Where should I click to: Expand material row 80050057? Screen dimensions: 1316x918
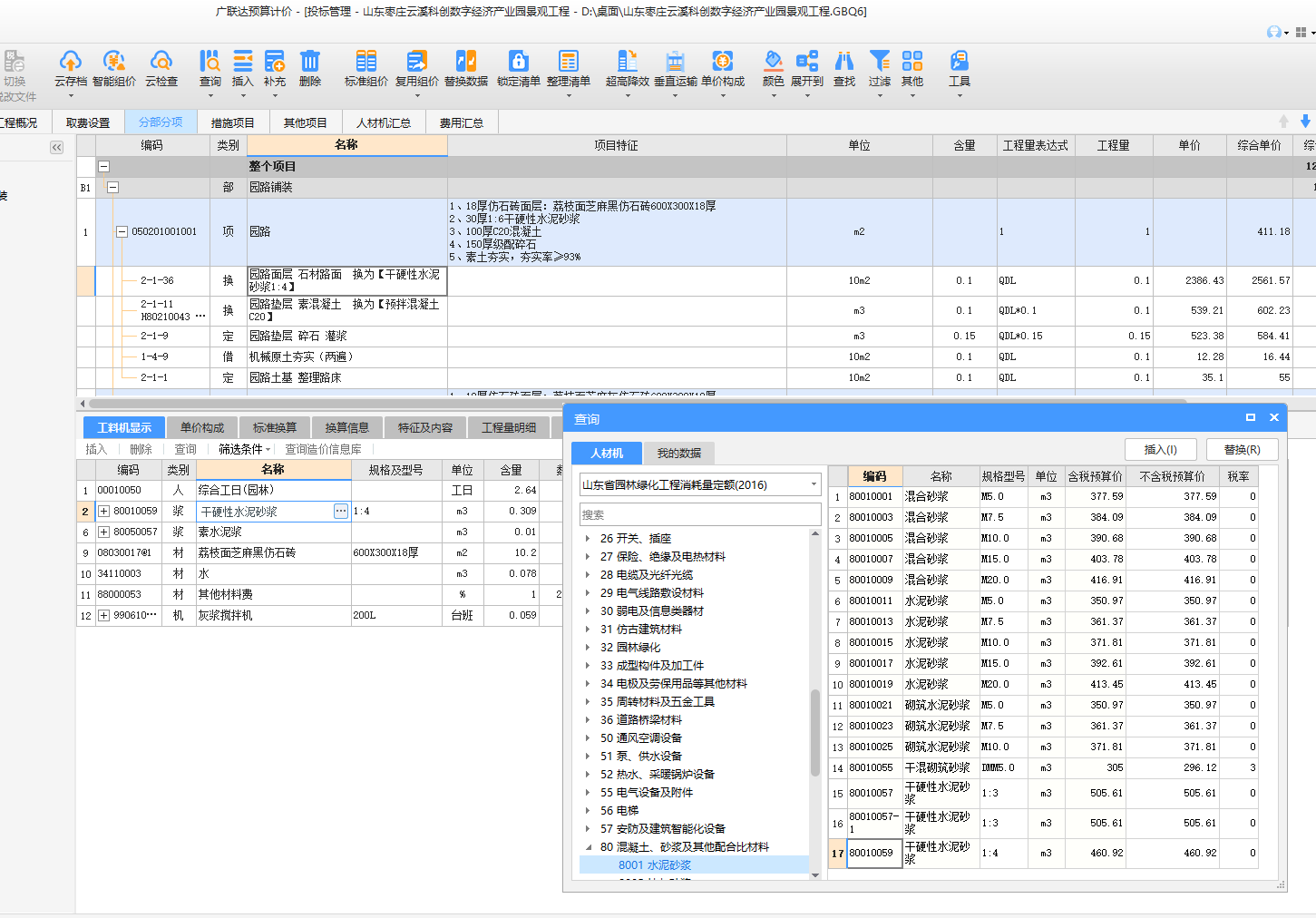tap(104, 532)
